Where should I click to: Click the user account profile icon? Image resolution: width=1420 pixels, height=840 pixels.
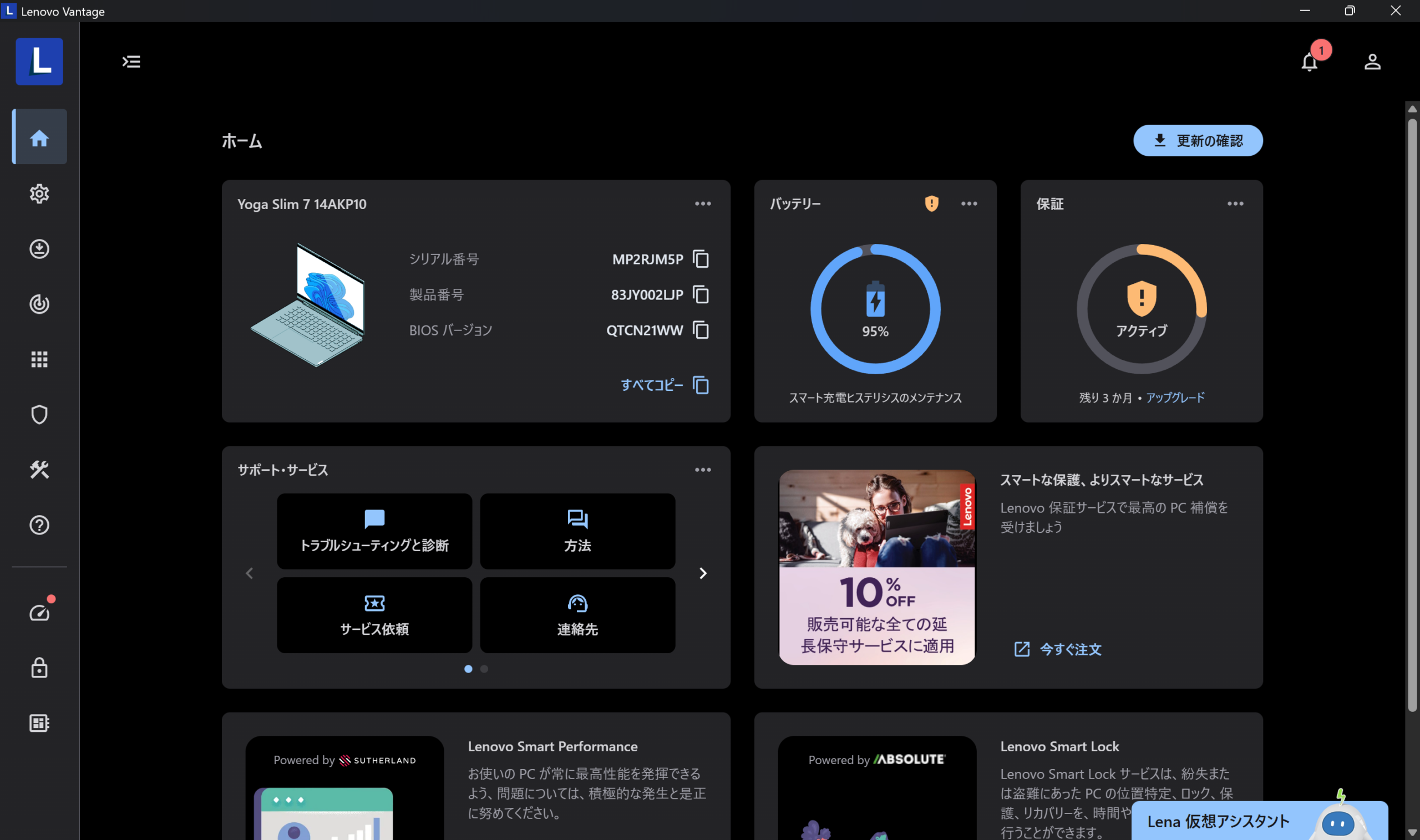pos(1372,62)
